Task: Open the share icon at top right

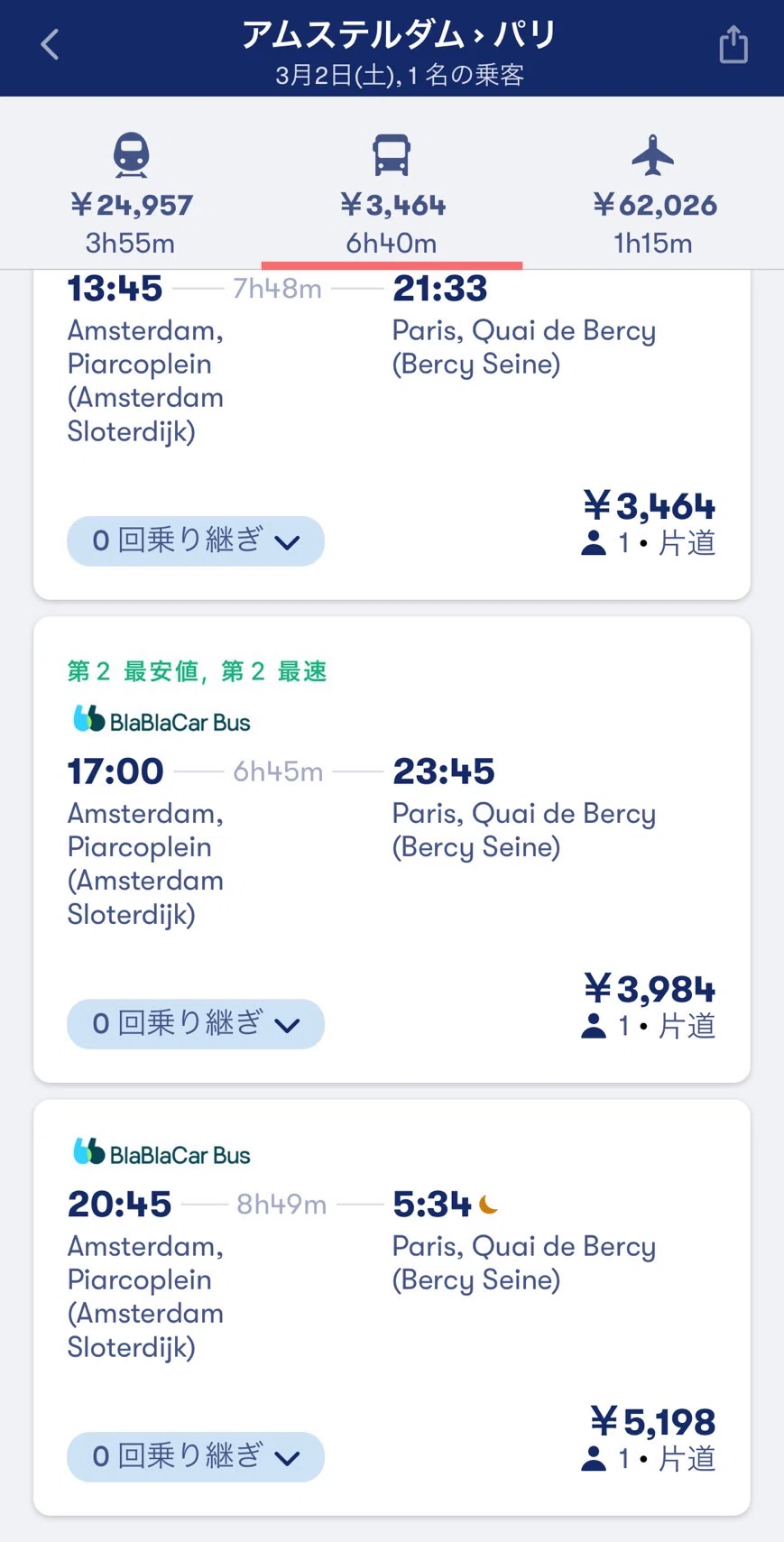Action: pyautogui.click(x=733, y=44)
